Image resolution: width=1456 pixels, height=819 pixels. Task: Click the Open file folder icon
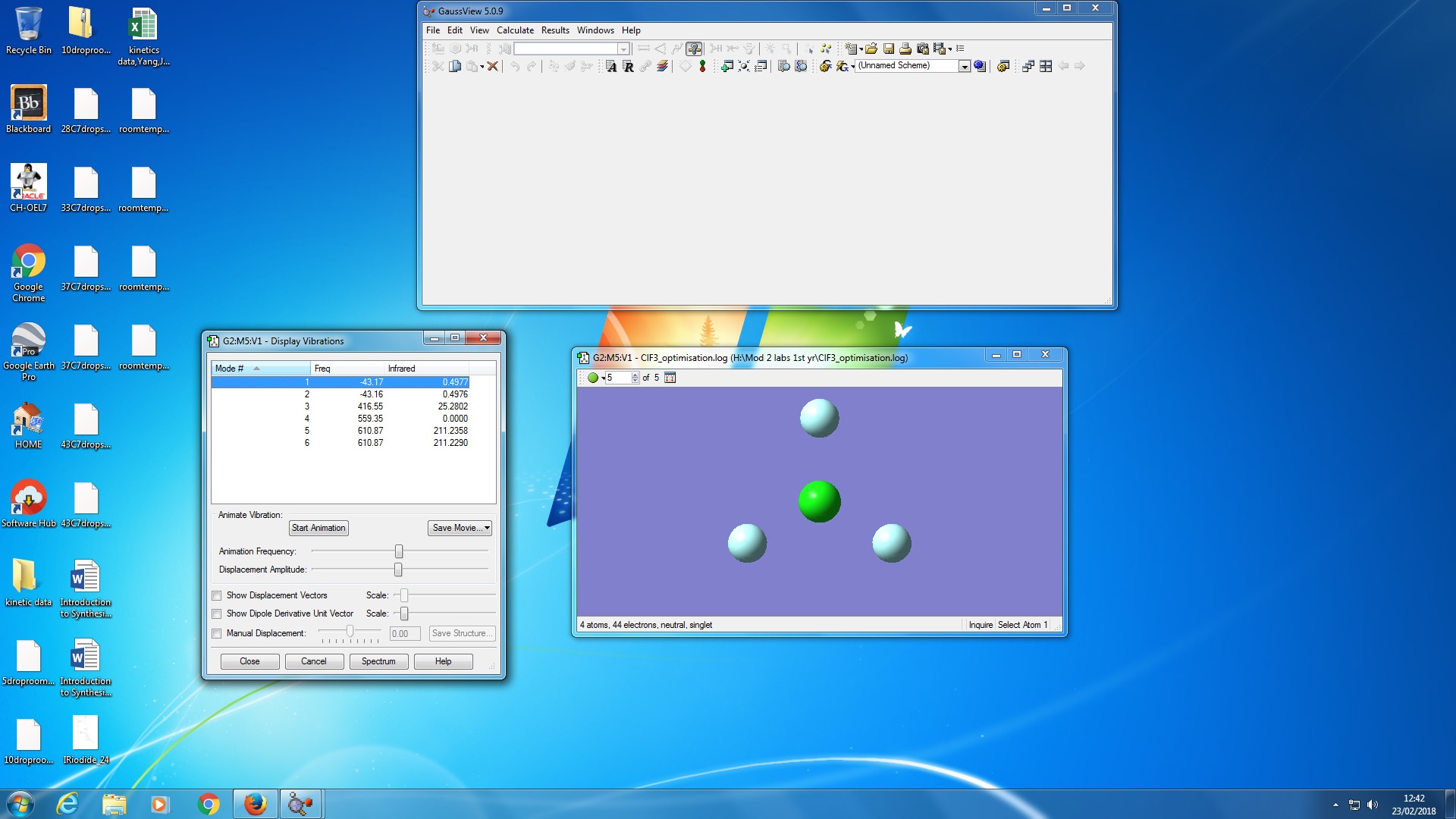click(x=871, y=49)
